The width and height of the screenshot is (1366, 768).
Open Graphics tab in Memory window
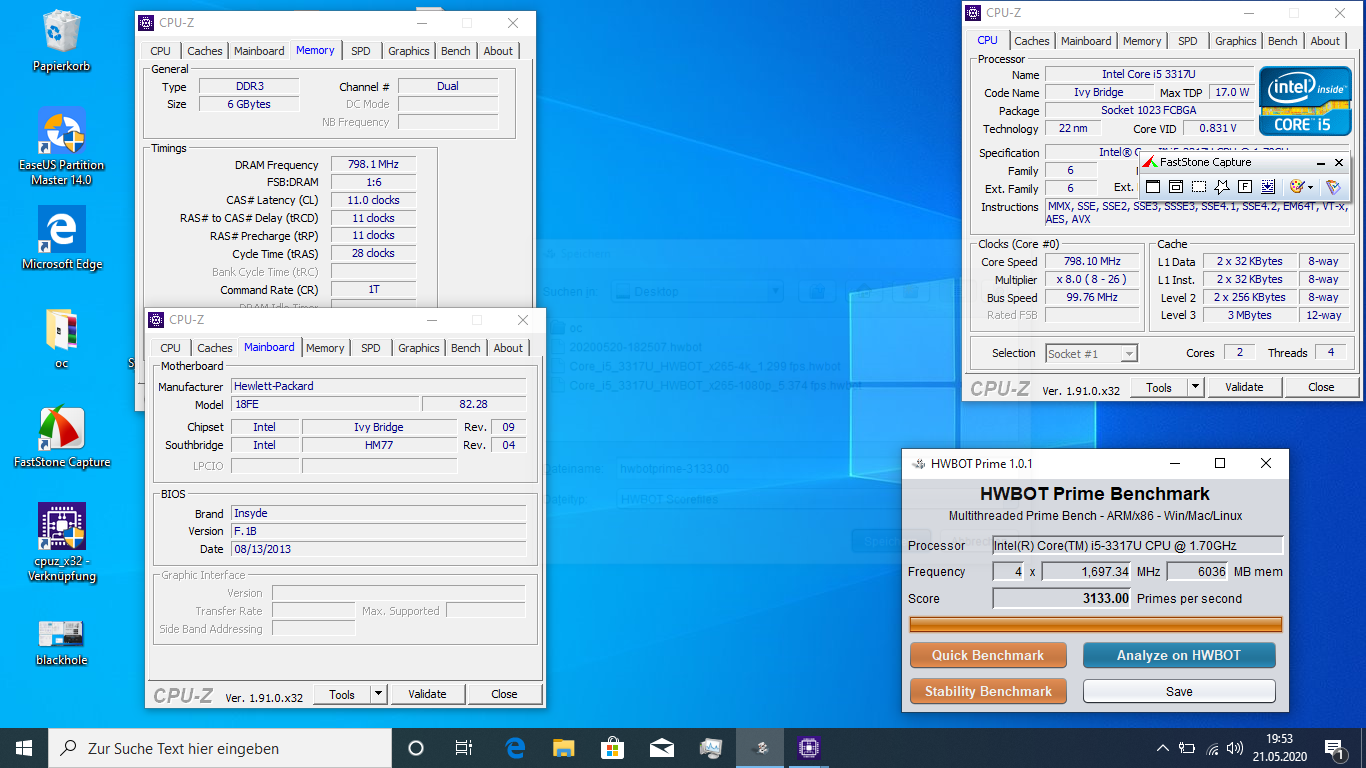[409, 51]
